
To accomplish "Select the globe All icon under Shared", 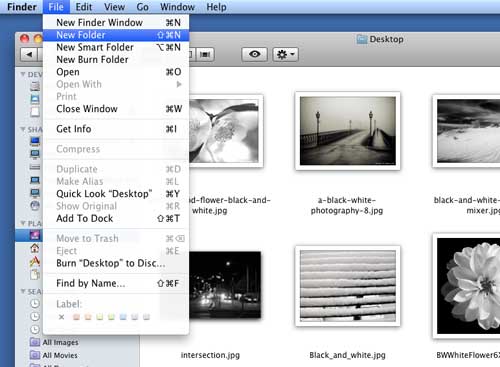I will [x=35, y=206].
